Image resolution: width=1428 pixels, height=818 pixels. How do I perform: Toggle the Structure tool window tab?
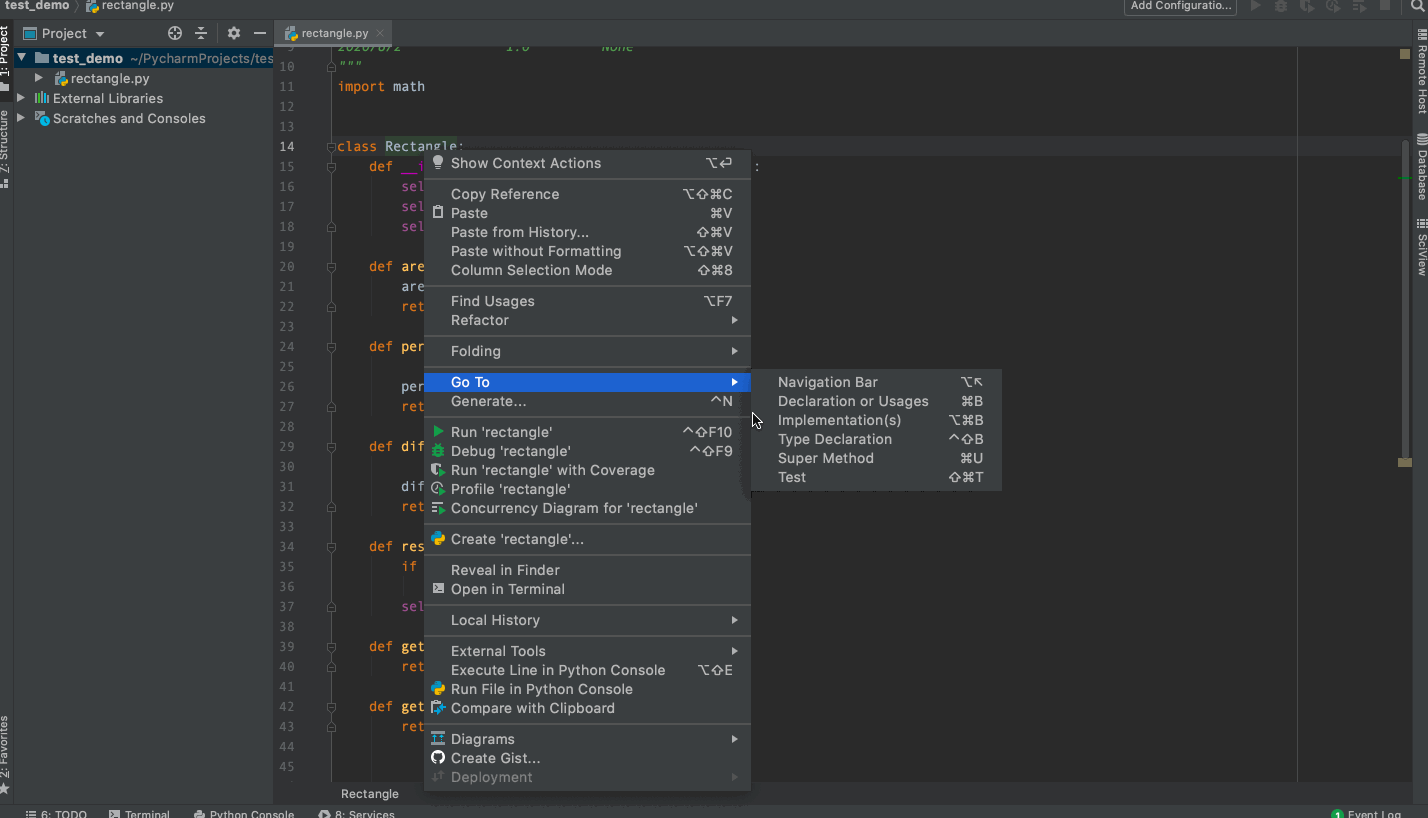[x=6, y=149]
